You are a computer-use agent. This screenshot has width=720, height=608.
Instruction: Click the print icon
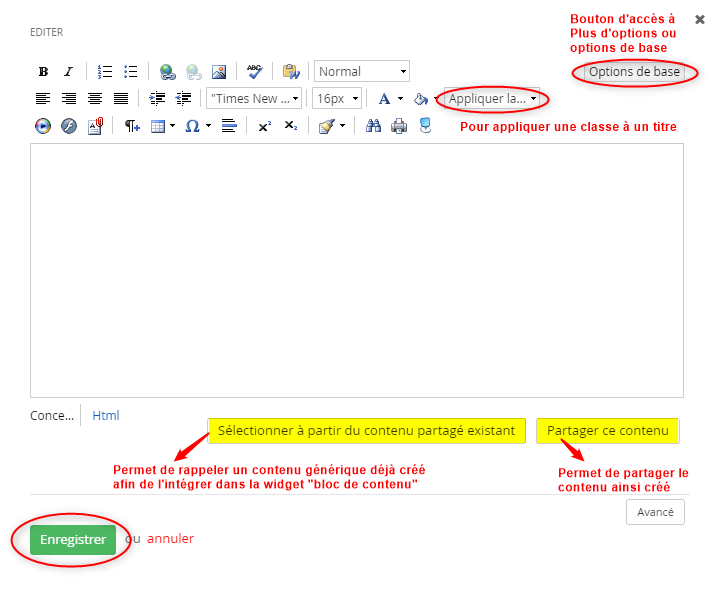(x=399, y=126)
